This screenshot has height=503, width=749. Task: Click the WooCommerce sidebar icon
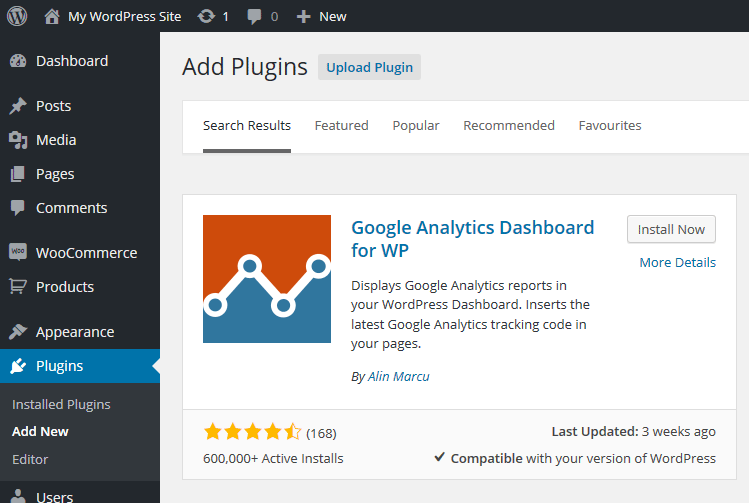tap(18, 252)
